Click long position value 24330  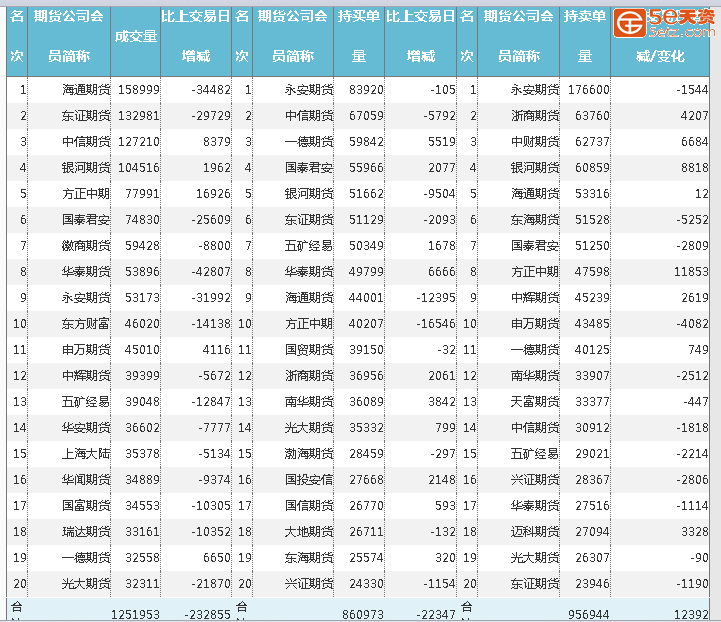(x=366, y=584)
